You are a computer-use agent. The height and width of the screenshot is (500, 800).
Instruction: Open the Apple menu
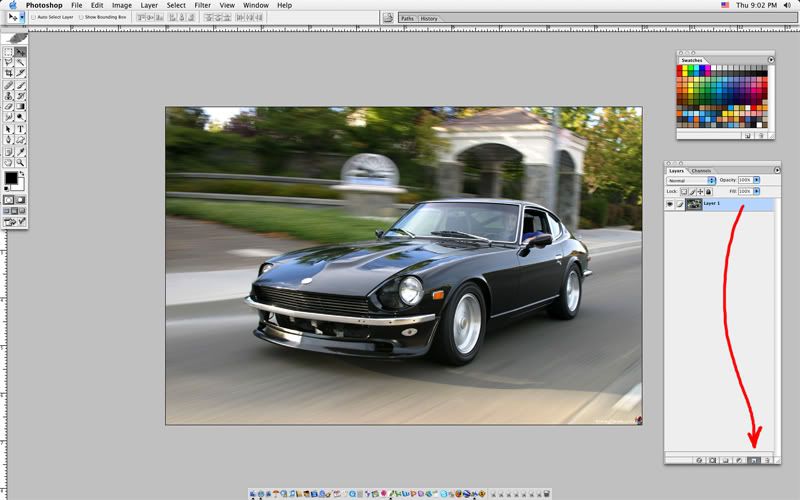pos(13,5)
